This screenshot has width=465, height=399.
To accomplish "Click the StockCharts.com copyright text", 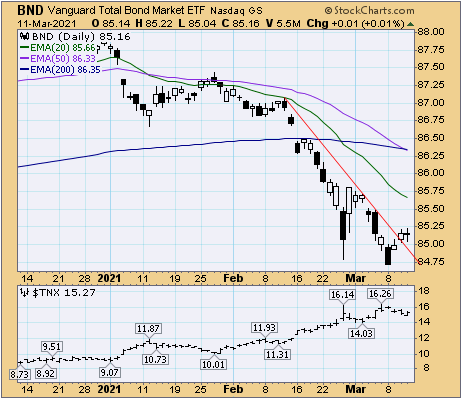I will [x=370, y=11].
